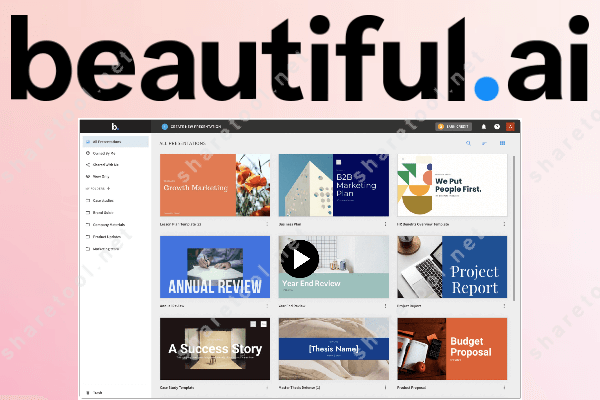This screenshot has height=400, width=600.
Task: Click the search magnifier icon above presentations
Action: pyautogui.click(x=468, y=144)
